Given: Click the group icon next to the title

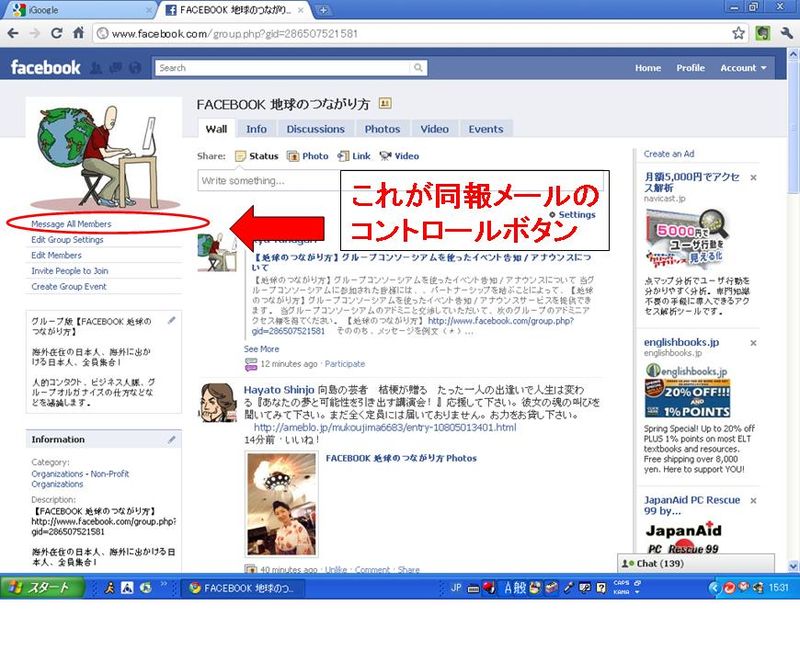Looking at the screenshot, I should 385,104.
